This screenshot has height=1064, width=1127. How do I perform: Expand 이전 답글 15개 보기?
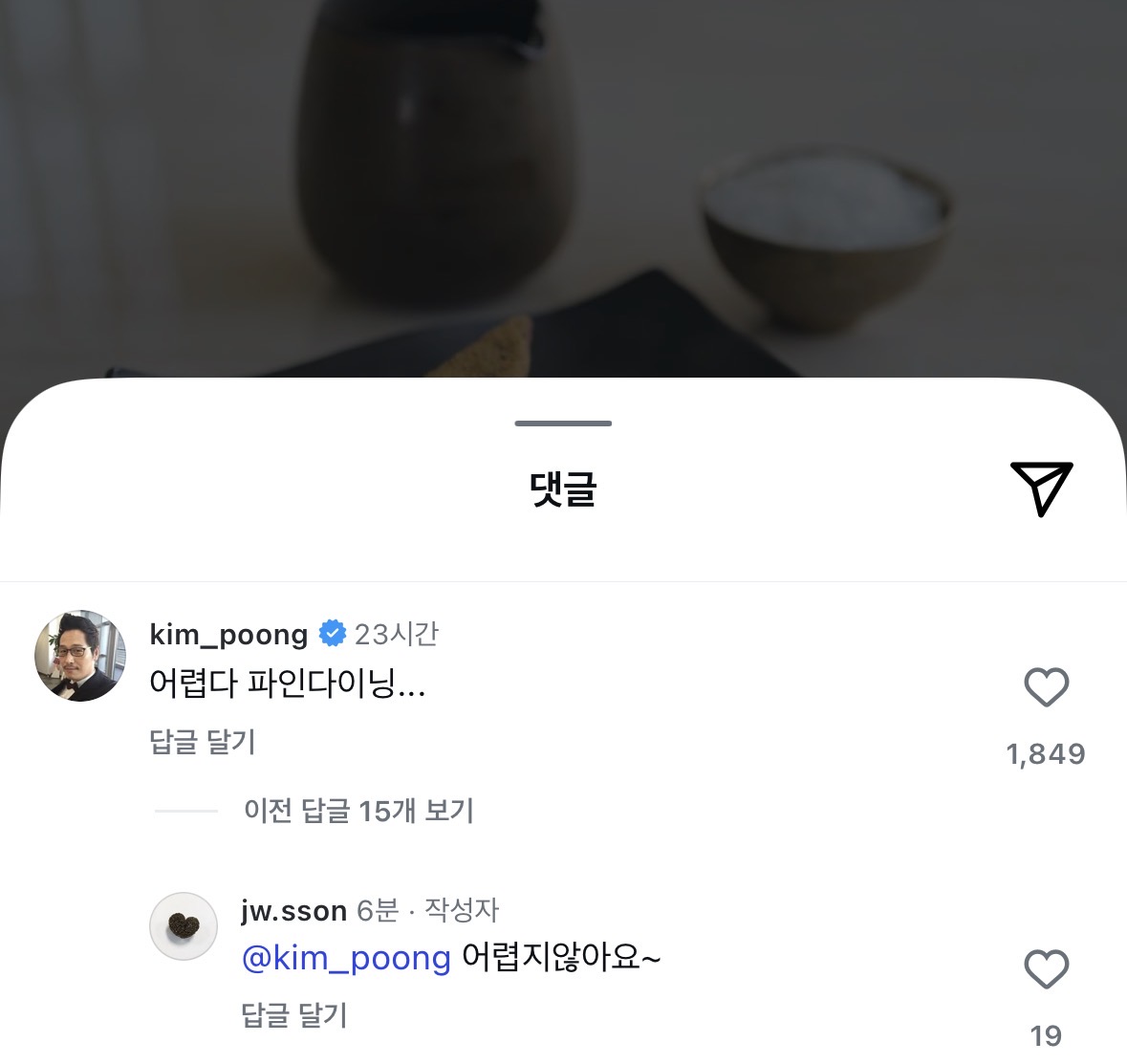click(x=358, y=811)
